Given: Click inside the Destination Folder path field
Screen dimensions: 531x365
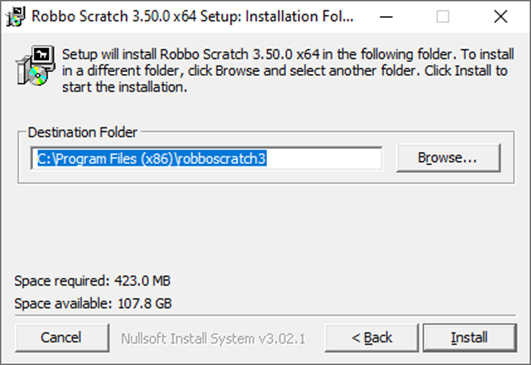Looking at the screenshot, I should click(207, 158).
